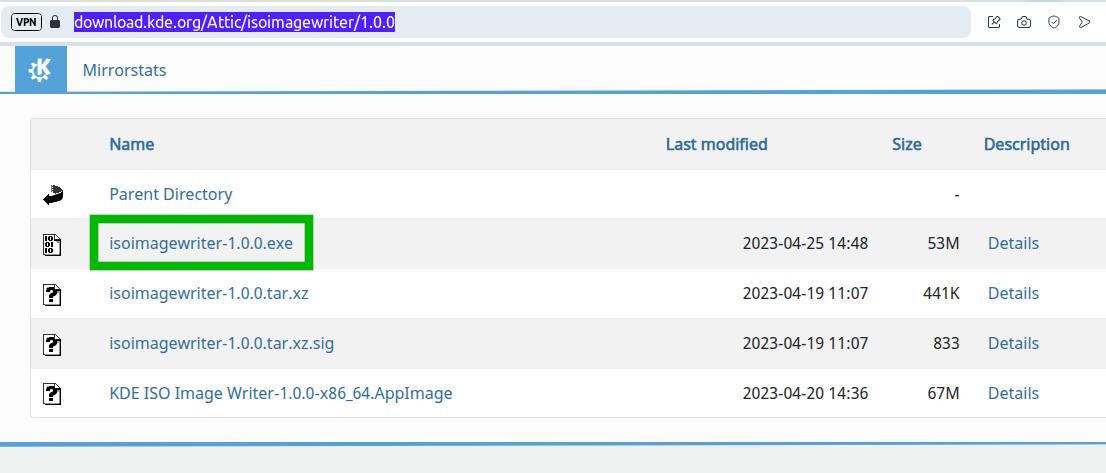The width and height of the screenshot is (1106, 473).
Task: Download isoimagewriter-1.0.0.exe
Action: click(201, 243)
